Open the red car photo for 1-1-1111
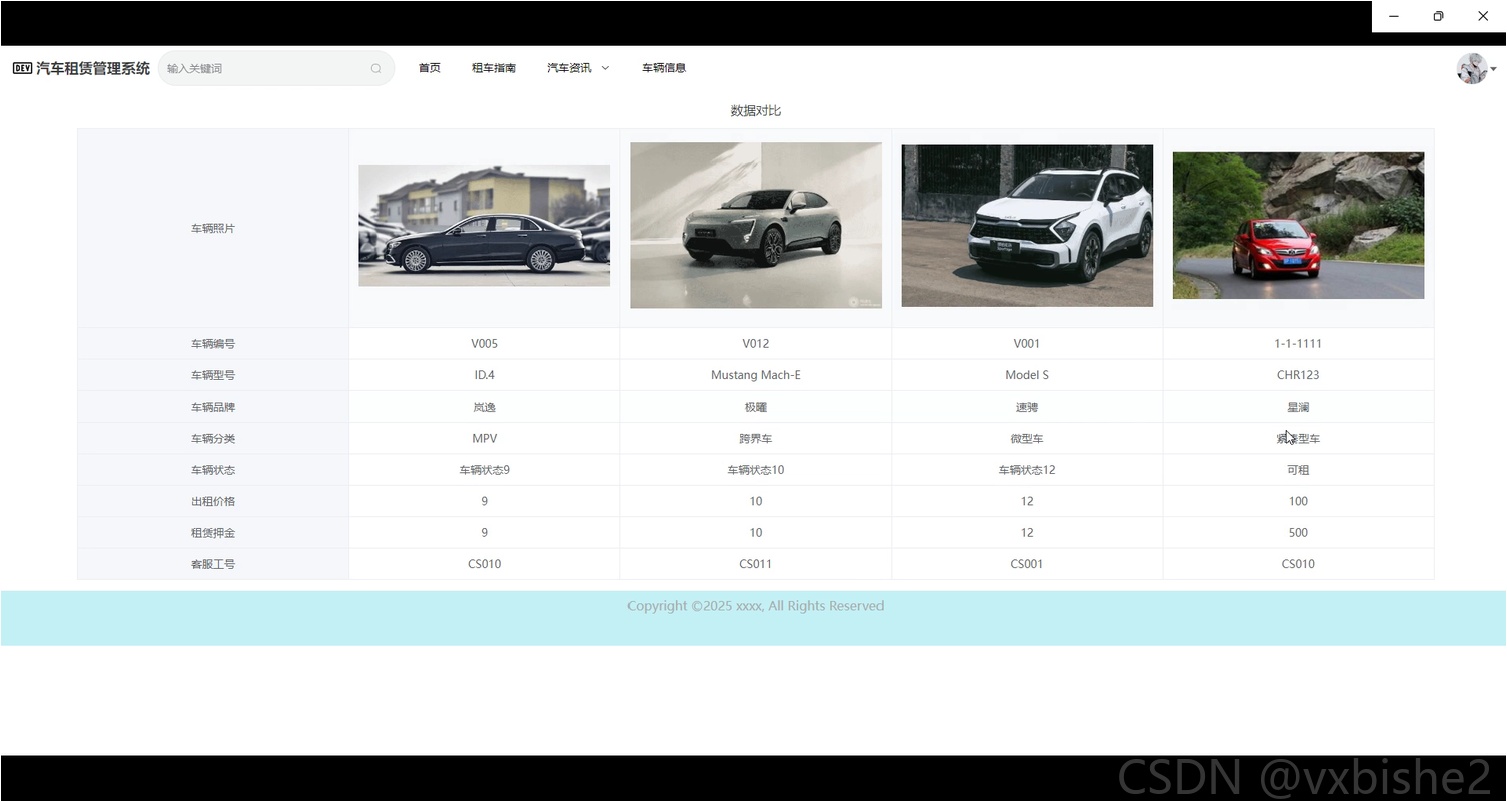This screenshot has width=1507, height=802. 1298,226
